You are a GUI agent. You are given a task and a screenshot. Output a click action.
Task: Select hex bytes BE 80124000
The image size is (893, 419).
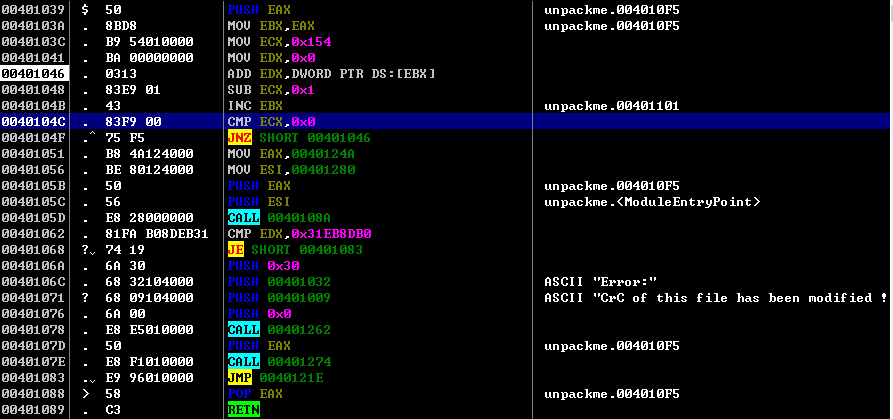[x=149, y=170]
